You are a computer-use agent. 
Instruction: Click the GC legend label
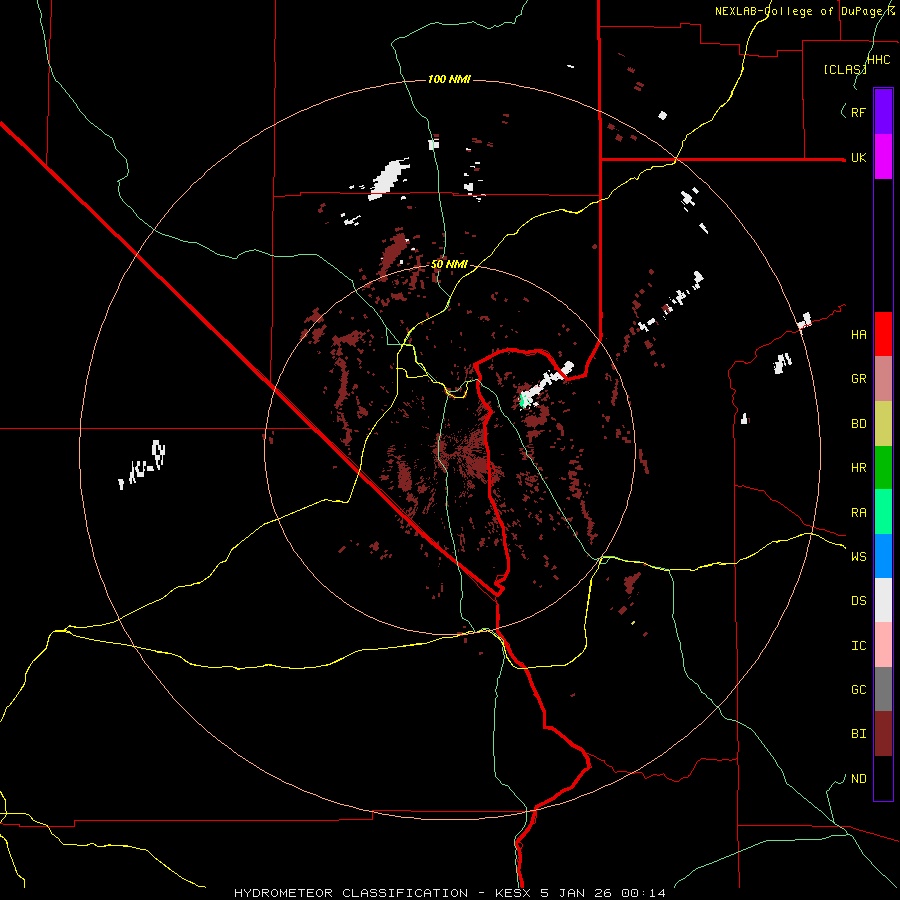[x=858, y=690]
